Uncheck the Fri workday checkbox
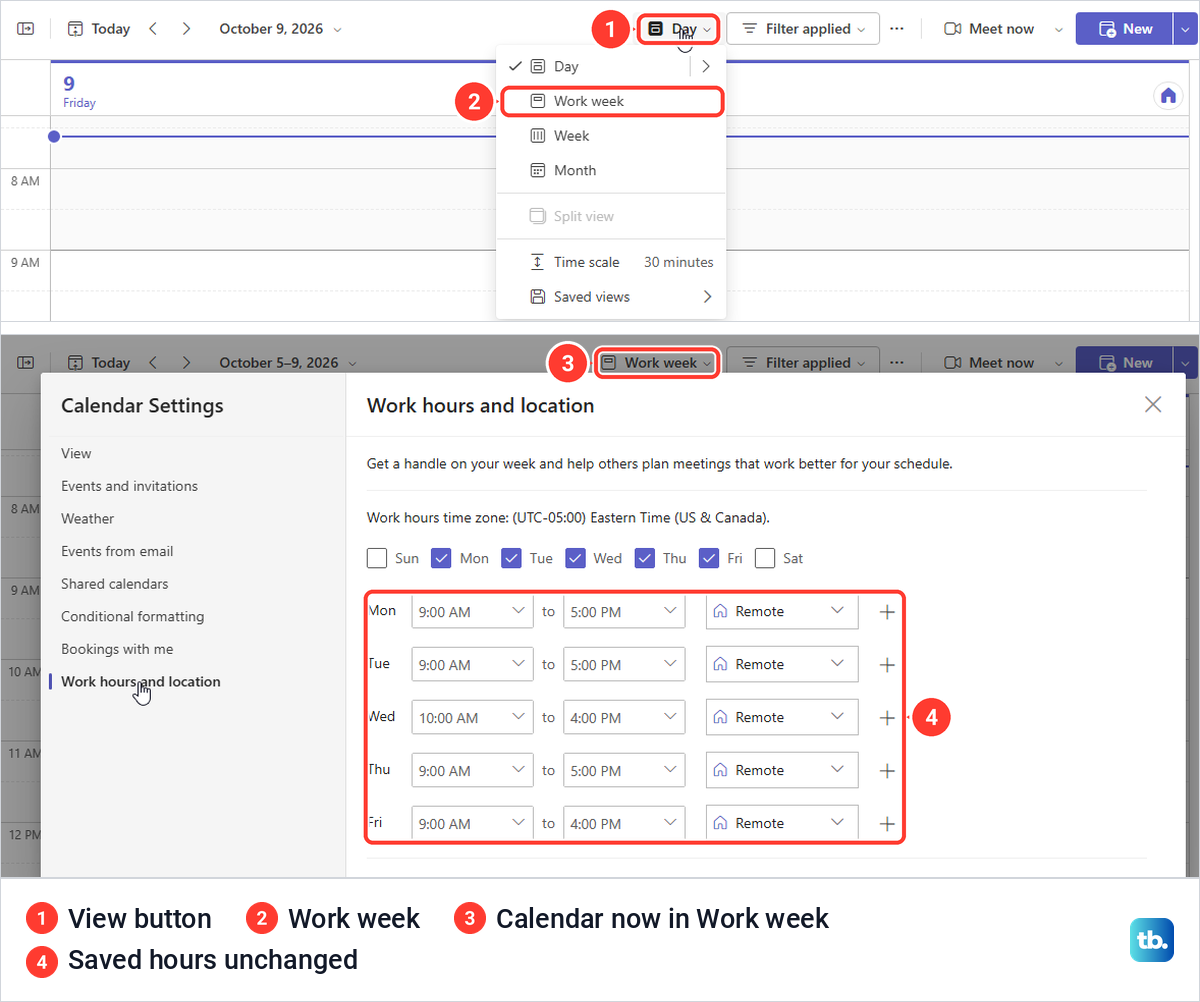 (x=709, y=558)
